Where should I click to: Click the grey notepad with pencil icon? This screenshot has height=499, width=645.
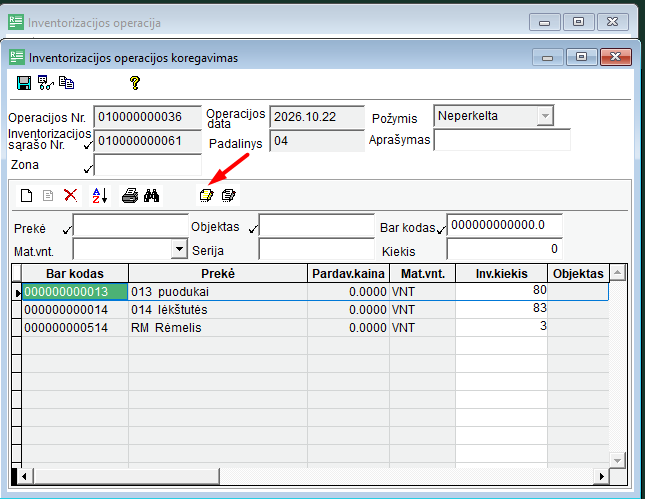click(x=228, y=195)
